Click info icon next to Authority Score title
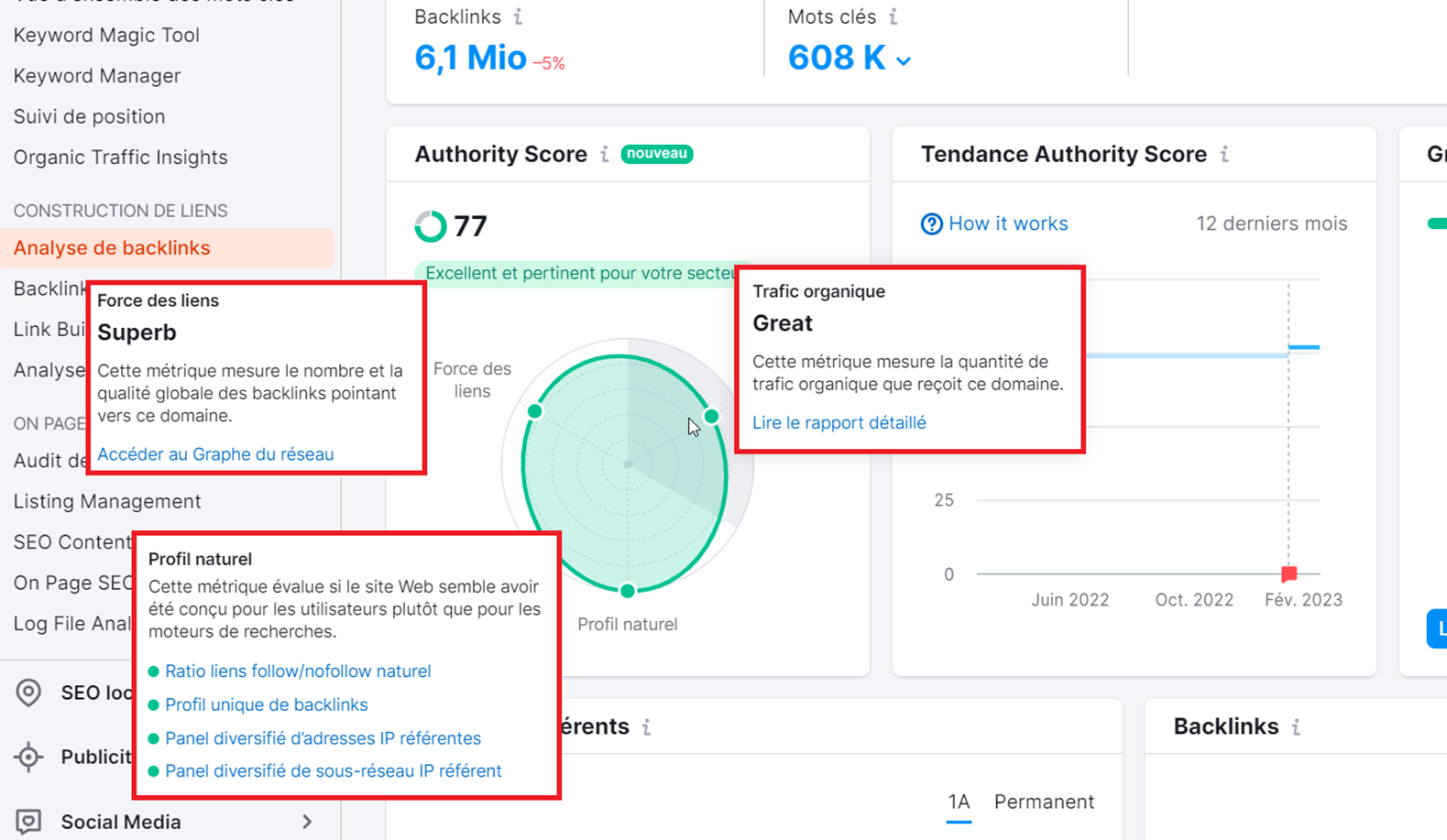 pos(605,154)
